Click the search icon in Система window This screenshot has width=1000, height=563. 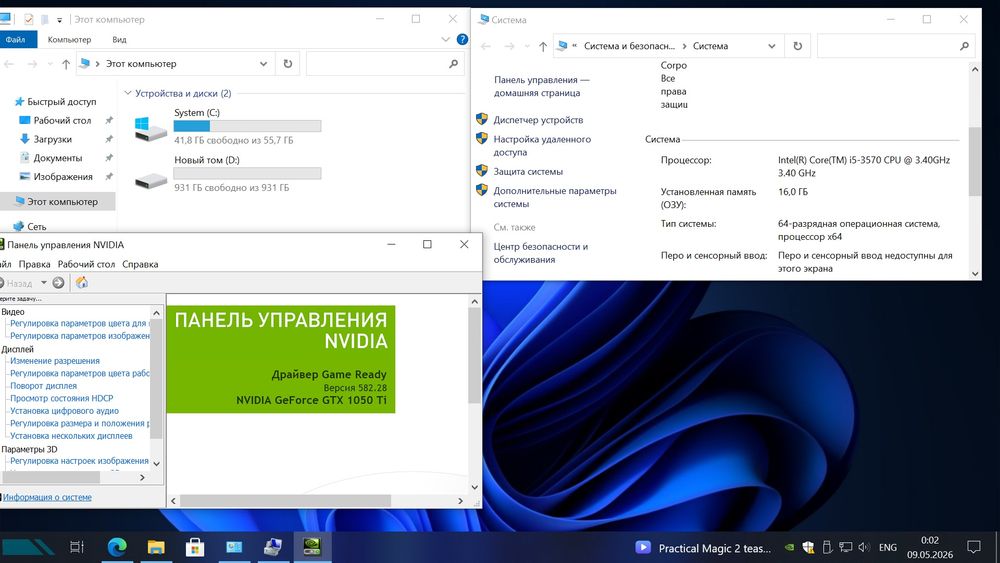point(964,46)
